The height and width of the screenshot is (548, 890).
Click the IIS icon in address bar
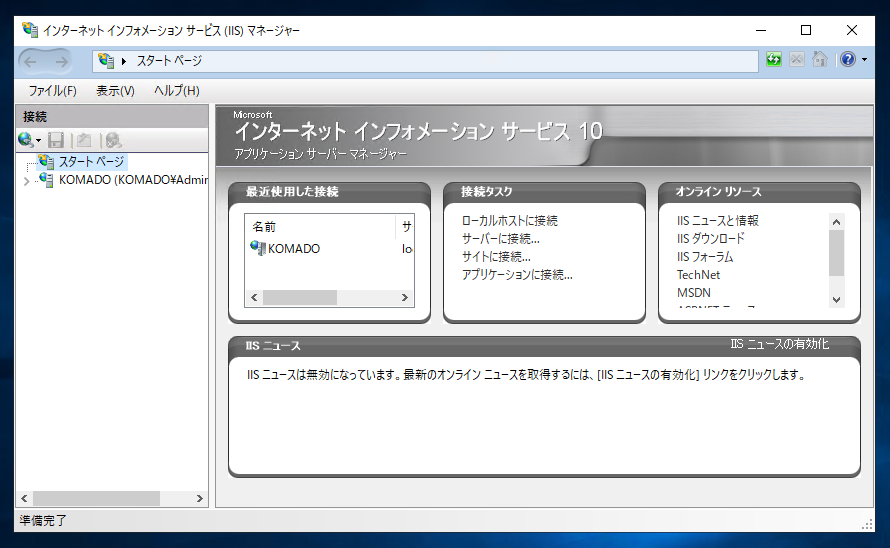106,60
